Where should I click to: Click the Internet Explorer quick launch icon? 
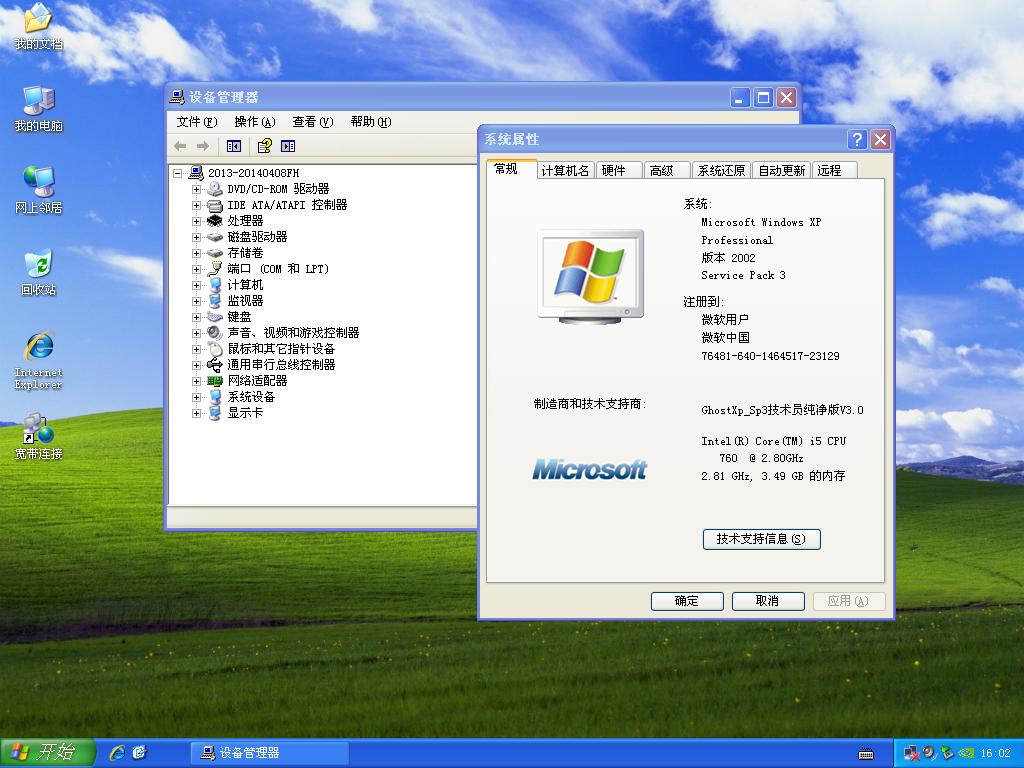(x=118, y=753)
